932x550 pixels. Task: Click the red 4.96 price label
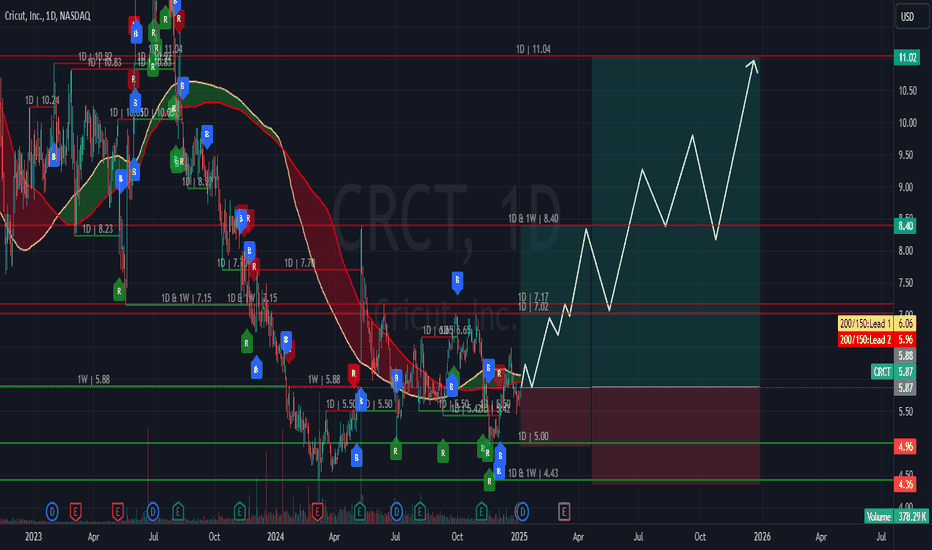[905, 446]
